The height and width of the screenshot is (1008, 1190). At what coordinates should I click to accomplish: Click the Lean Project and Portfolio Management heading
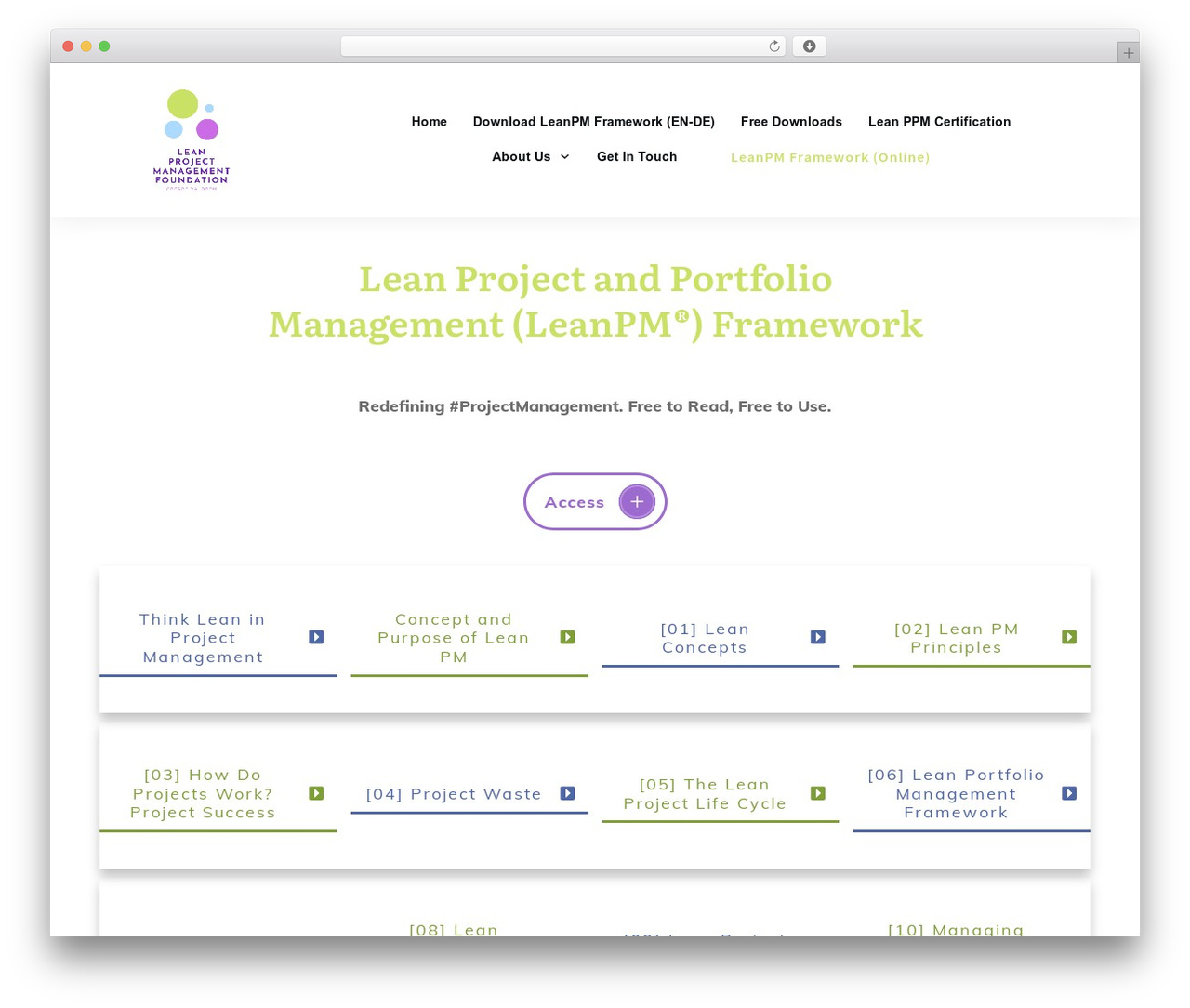tap(596, 301)
